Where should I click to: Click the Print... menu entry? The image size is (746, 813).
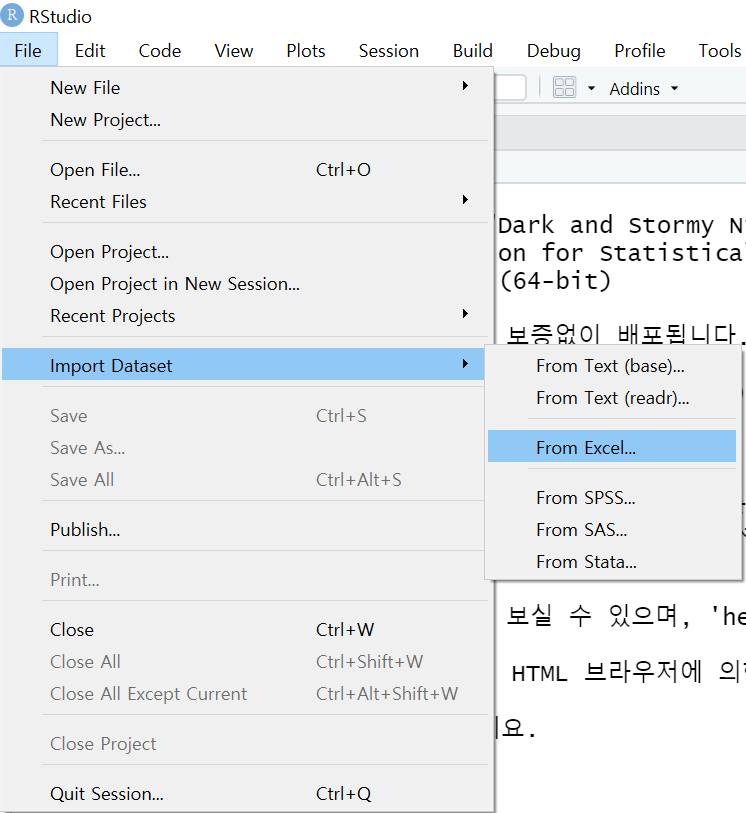click(243, 579)
